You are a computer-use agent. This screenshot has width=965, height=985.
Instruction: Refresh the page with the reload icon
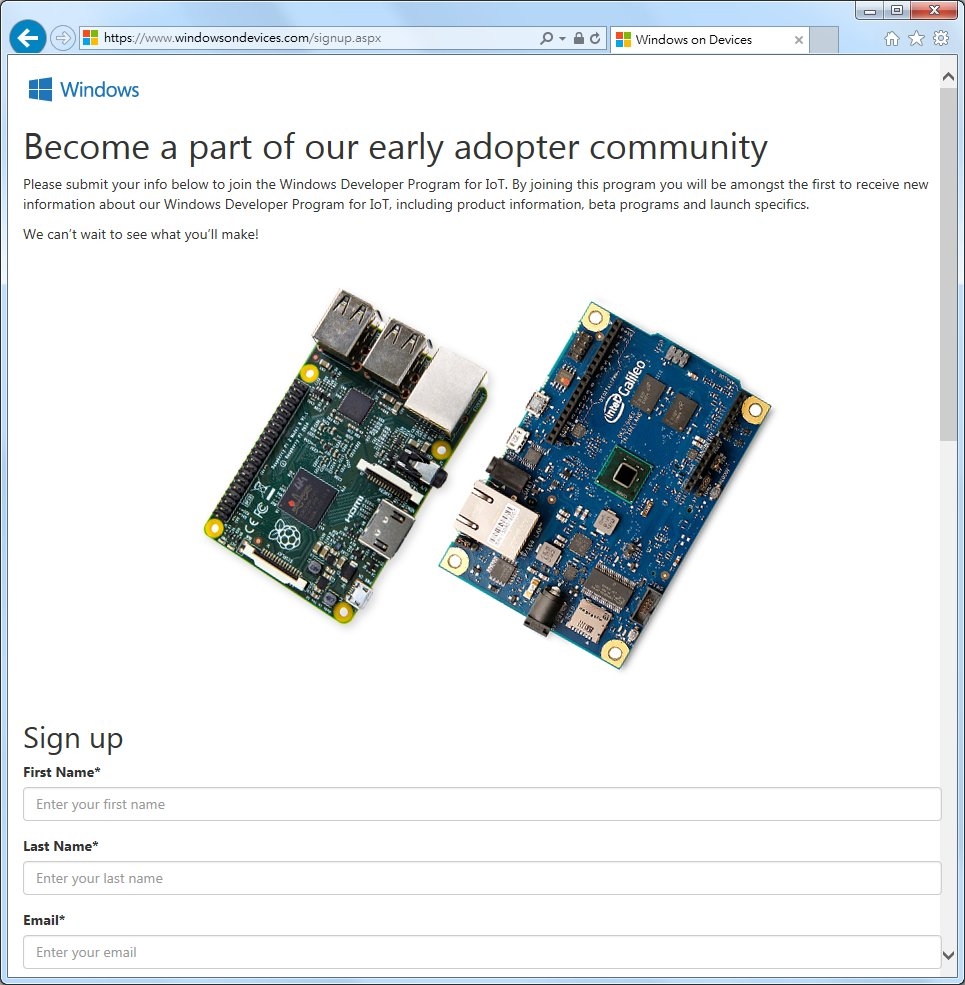pos(595,38)
